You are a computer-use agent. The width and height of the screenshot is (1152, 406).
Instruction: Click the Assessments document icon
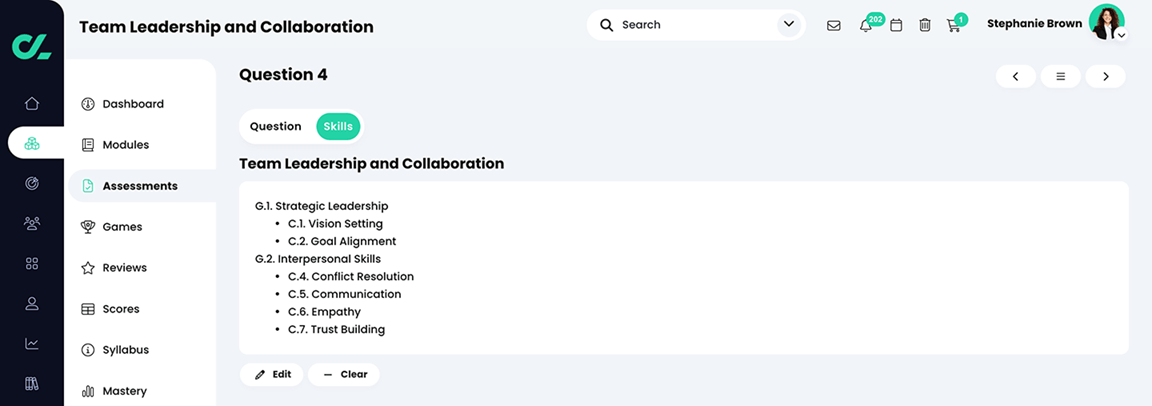(88, 186)
